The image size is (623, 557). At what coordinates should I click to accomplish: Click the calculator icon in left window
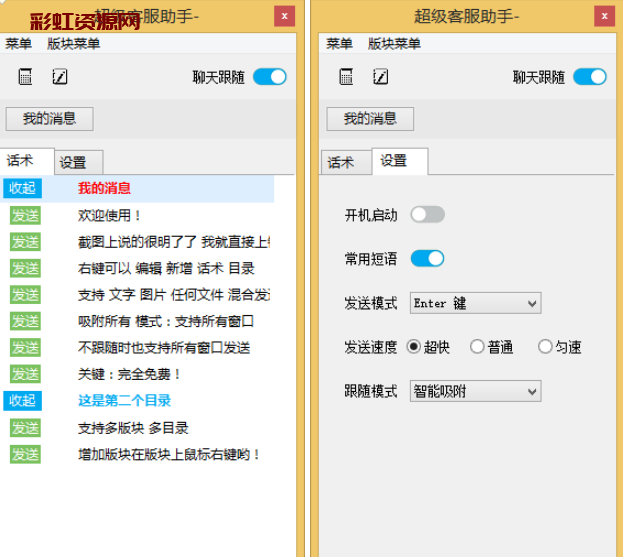(26, 77)
